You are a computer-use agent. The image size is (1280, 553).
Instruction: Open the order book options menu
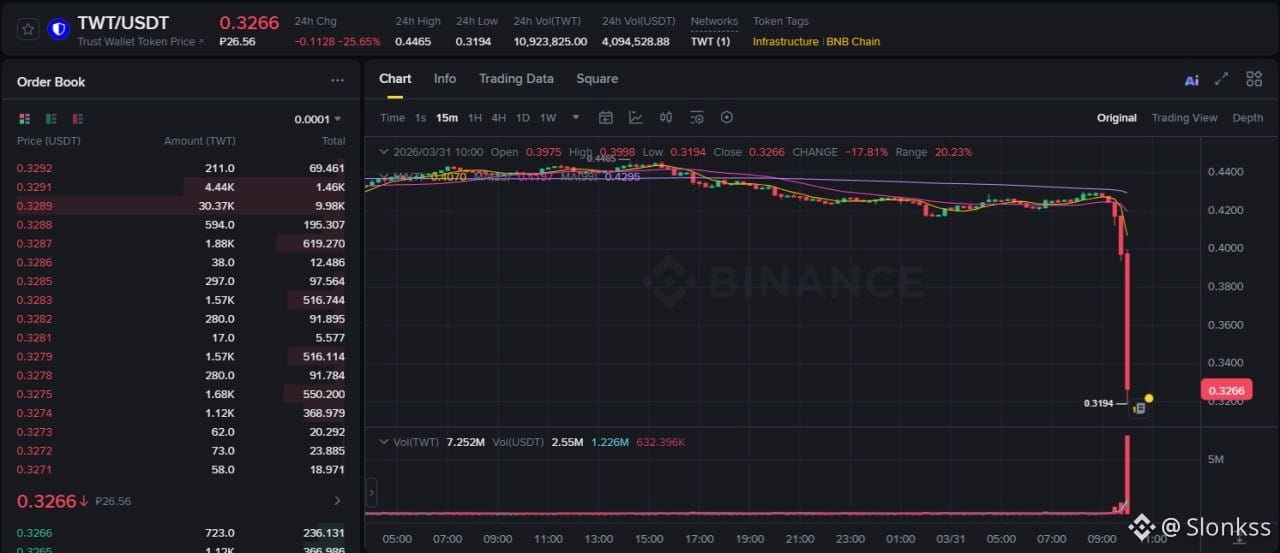(x=337, y=81)
